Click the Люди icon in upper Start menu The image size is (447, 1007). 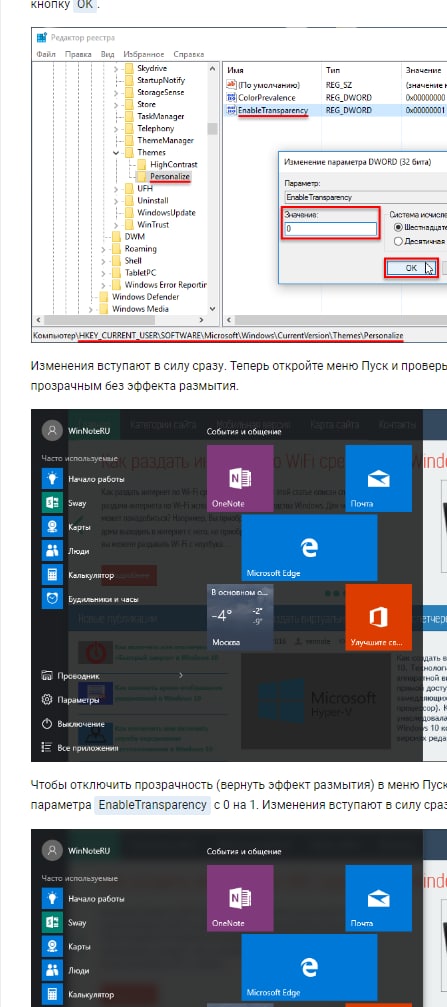(x=51, y=550)
